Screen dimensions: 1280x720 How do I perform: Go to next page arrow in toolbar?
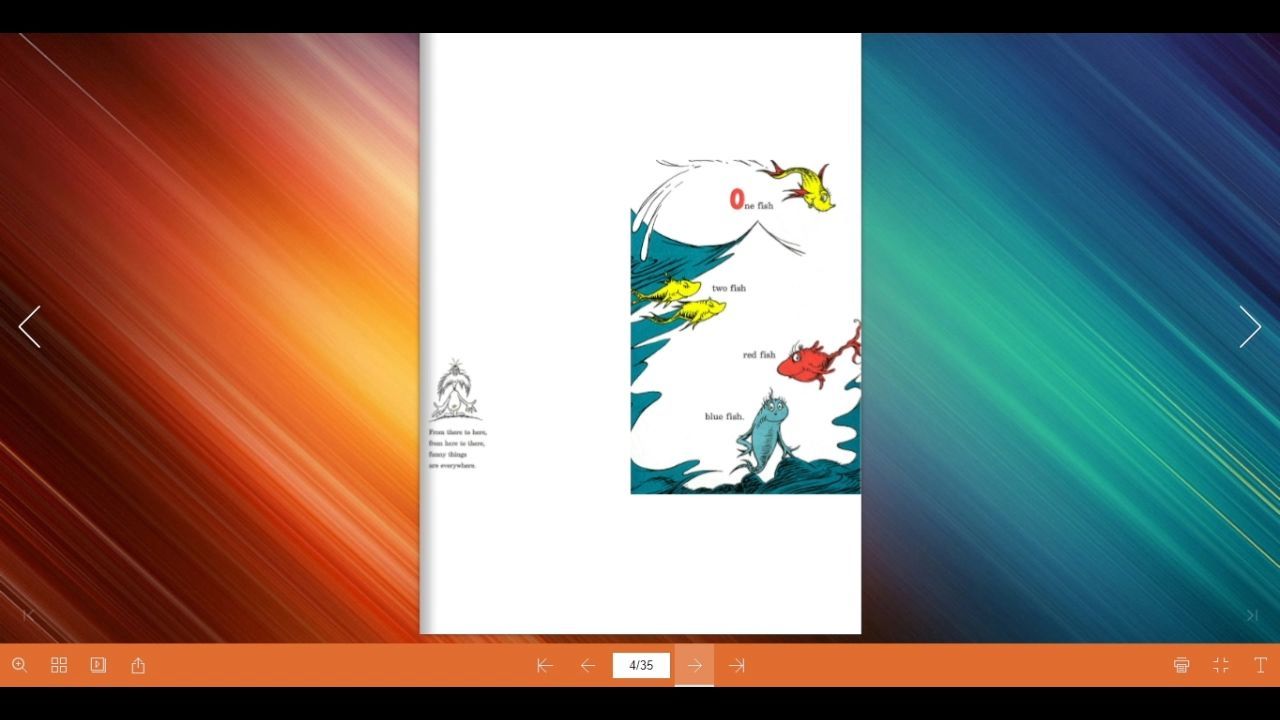click(694, 665)
